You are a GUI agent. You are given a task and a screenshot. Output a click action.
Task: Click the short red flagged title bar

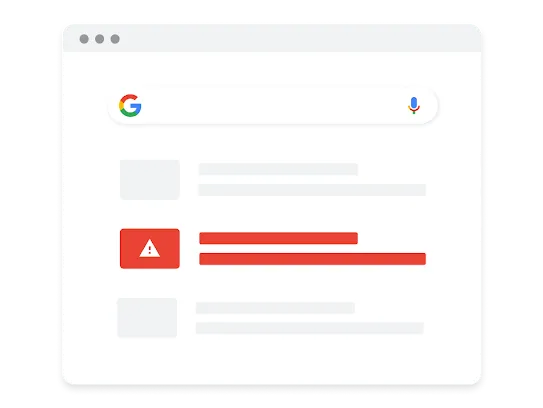[x=278, y=238]
